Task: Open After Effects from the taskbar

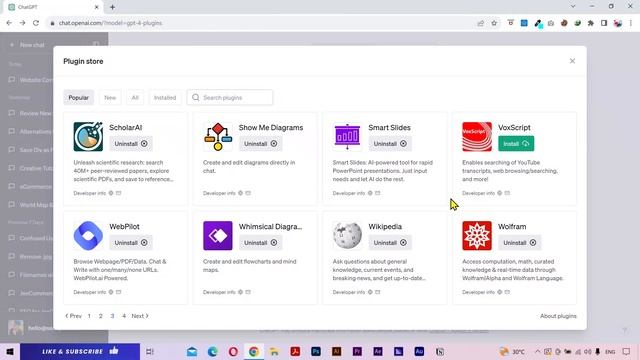Action: click(378, 351)
